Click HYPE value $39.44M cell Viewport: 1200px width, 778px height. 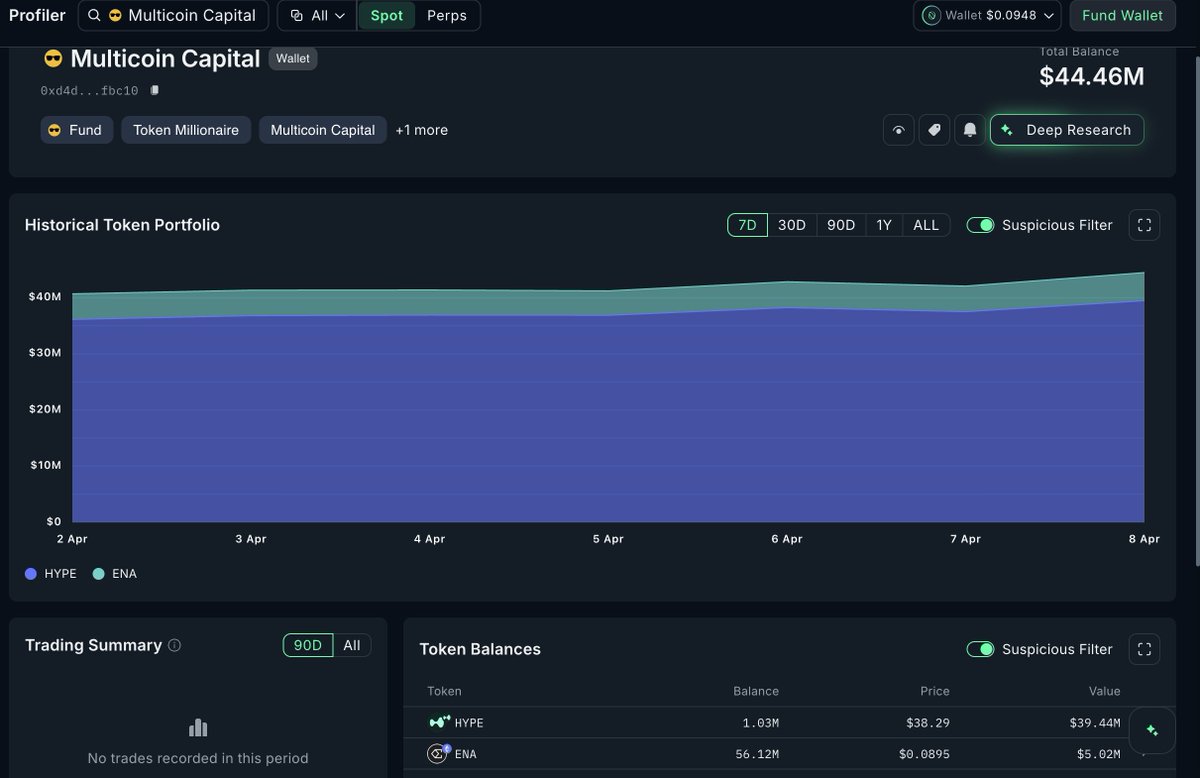tap(1095, 723)
